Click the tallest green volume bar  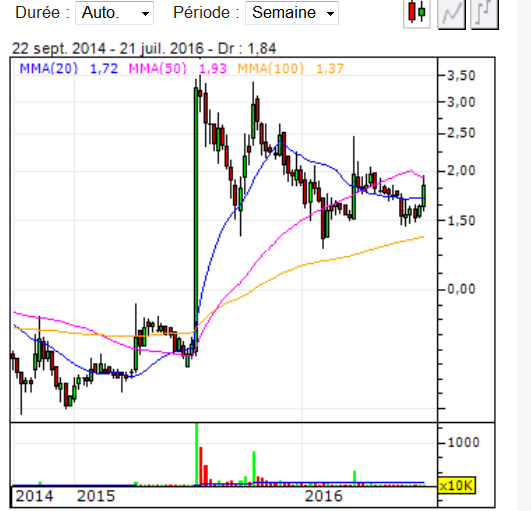196,454
